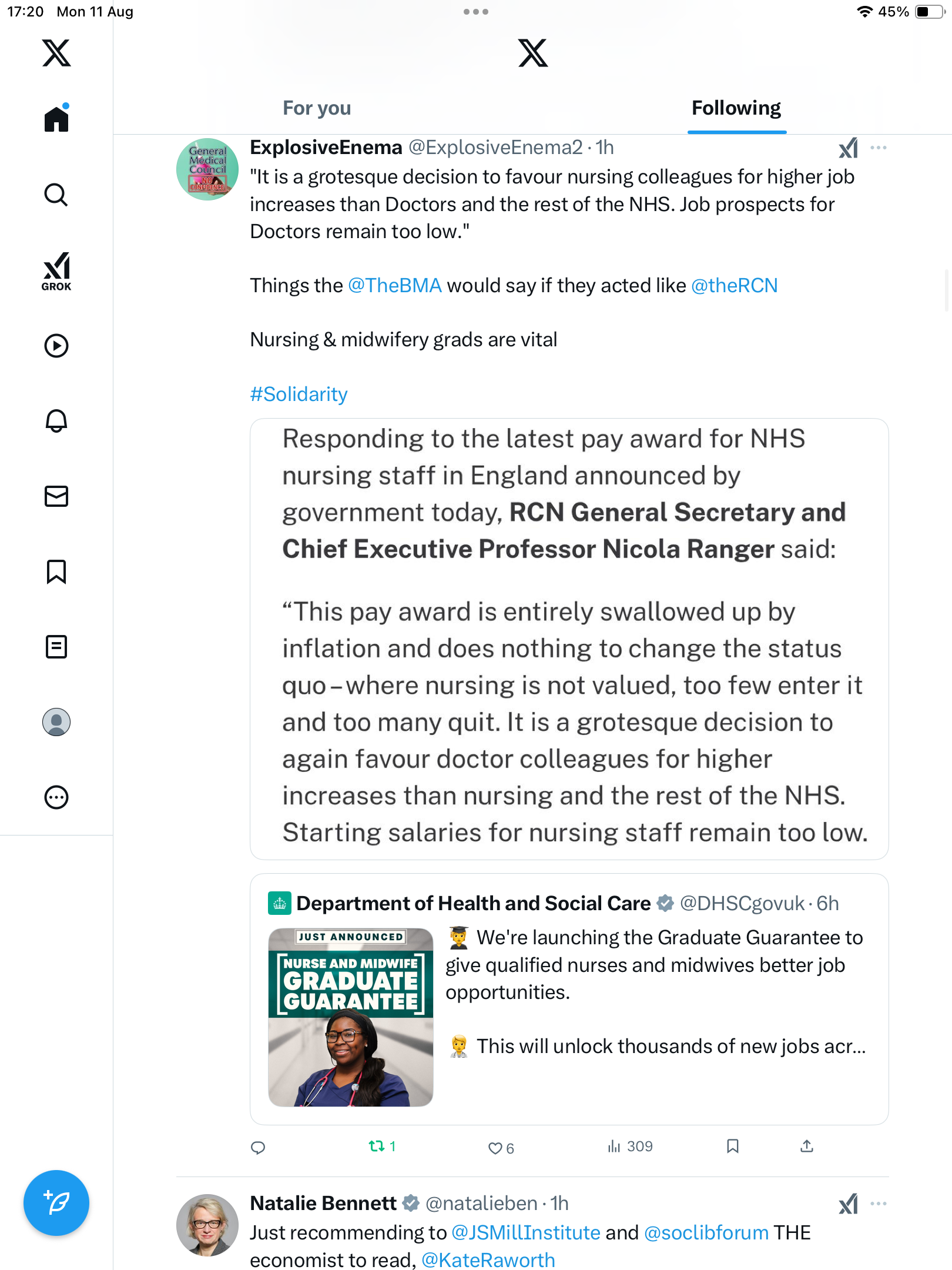Open more options on Natalie Bennett post
Viewport: 952px width, 1270px height.
pyautogui.click(x=879, y=1204)
